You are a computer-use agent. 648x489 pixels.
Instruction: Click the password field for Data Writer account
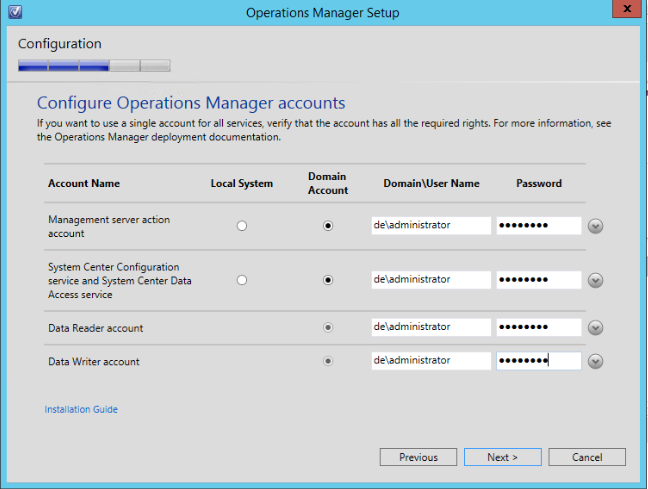pyautogui.click(x=538, y=361)
